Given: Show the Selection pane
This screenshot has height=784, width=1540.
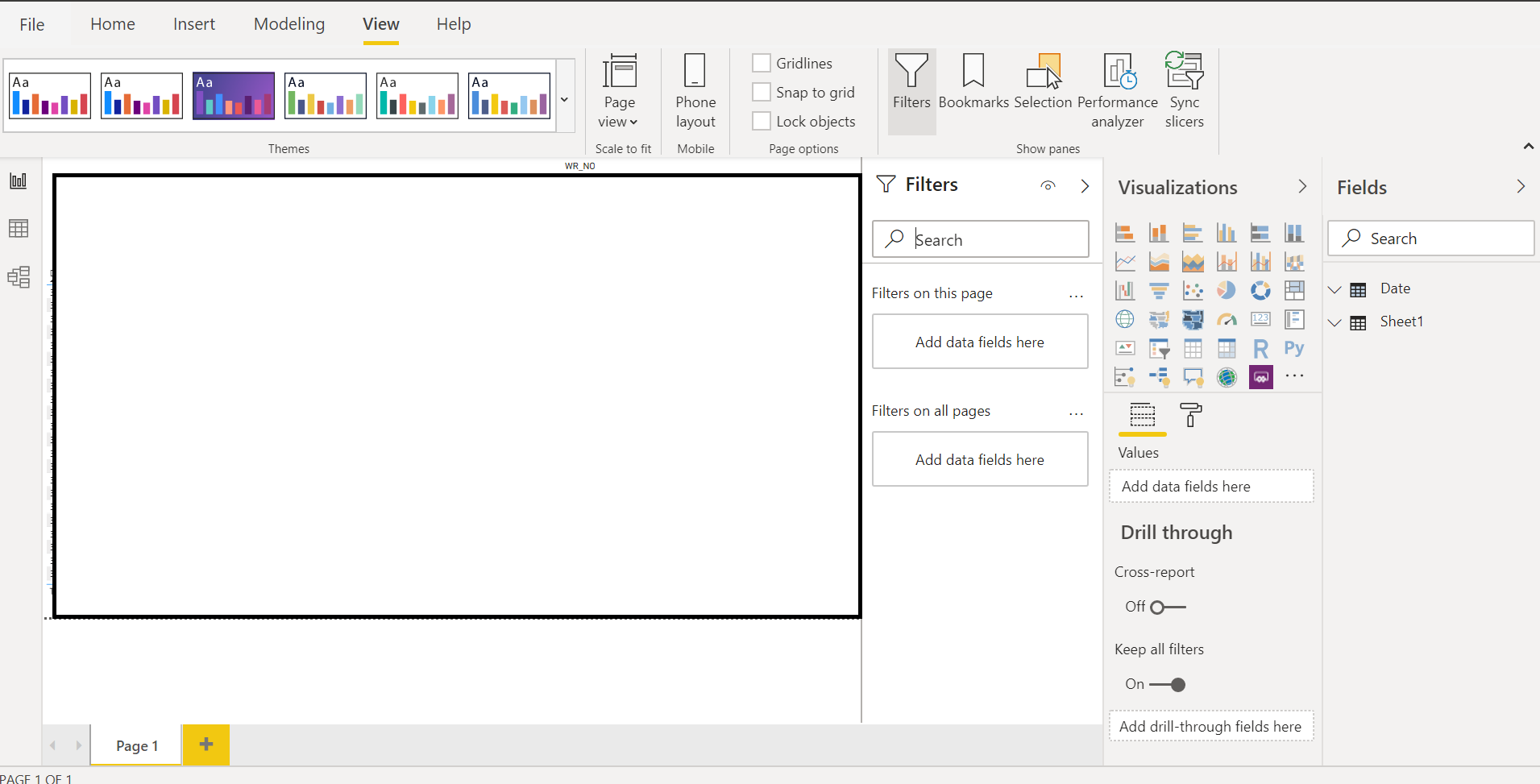Looking at the screenshot, I should (x=1043, y=81).
